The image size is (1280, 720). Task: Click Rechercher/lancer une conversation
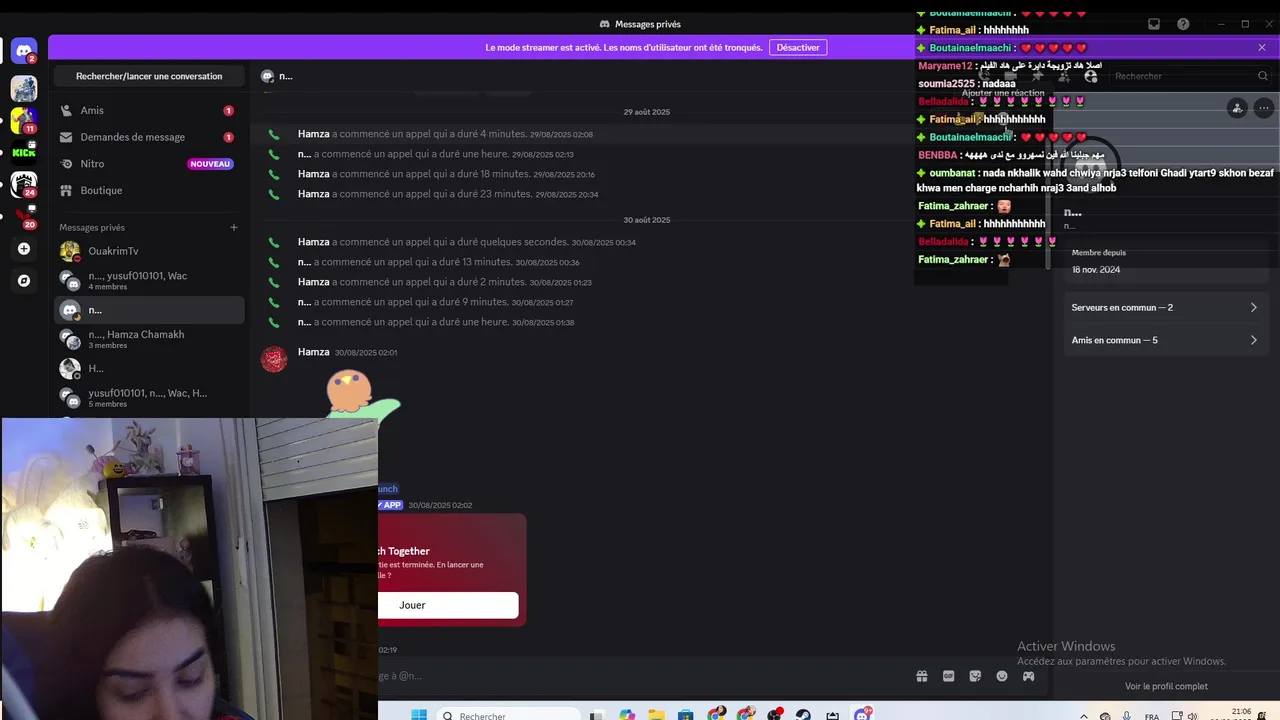149,76
